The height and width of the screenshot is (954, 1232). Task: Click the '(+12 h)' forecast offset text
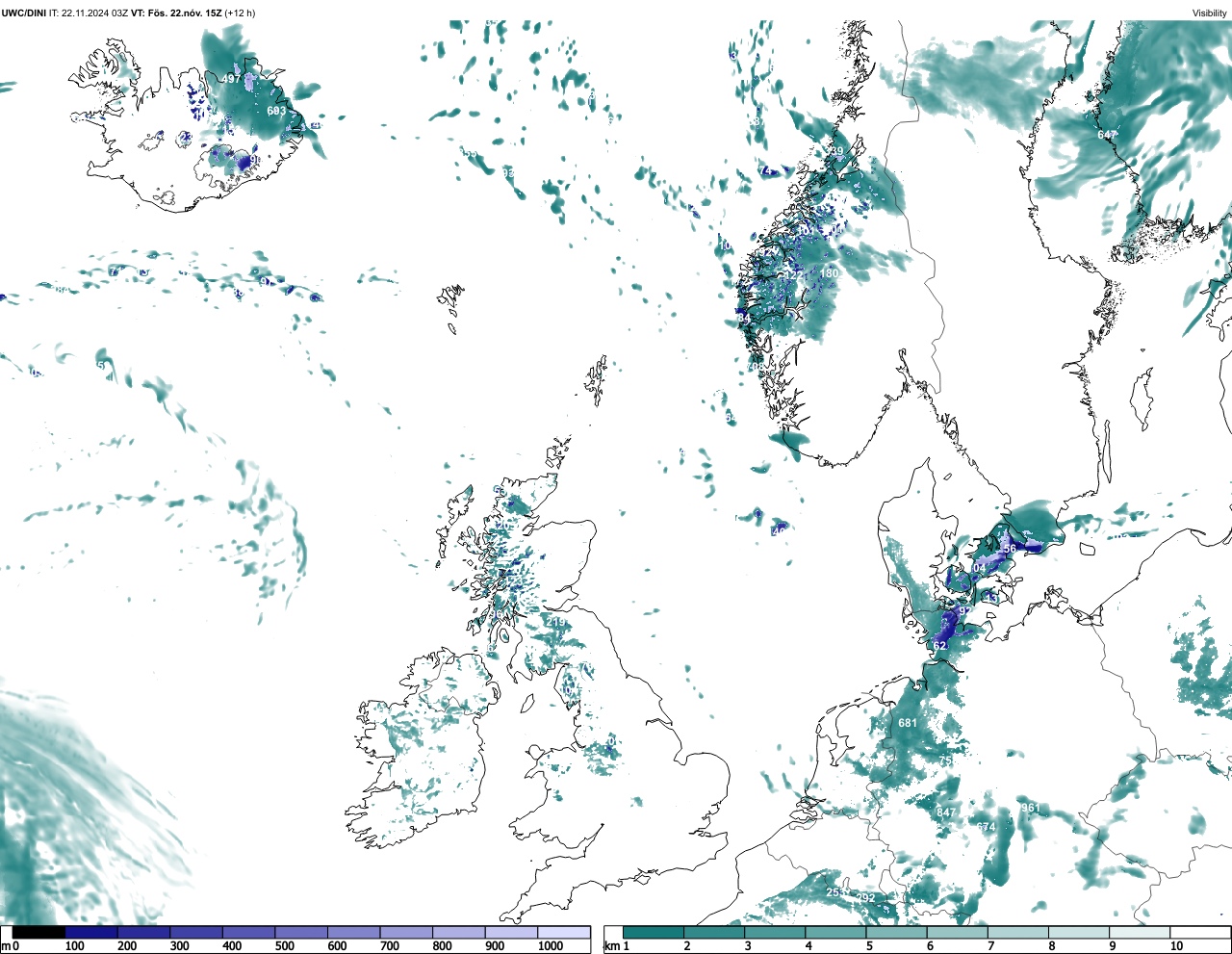(x=240, y=13)
